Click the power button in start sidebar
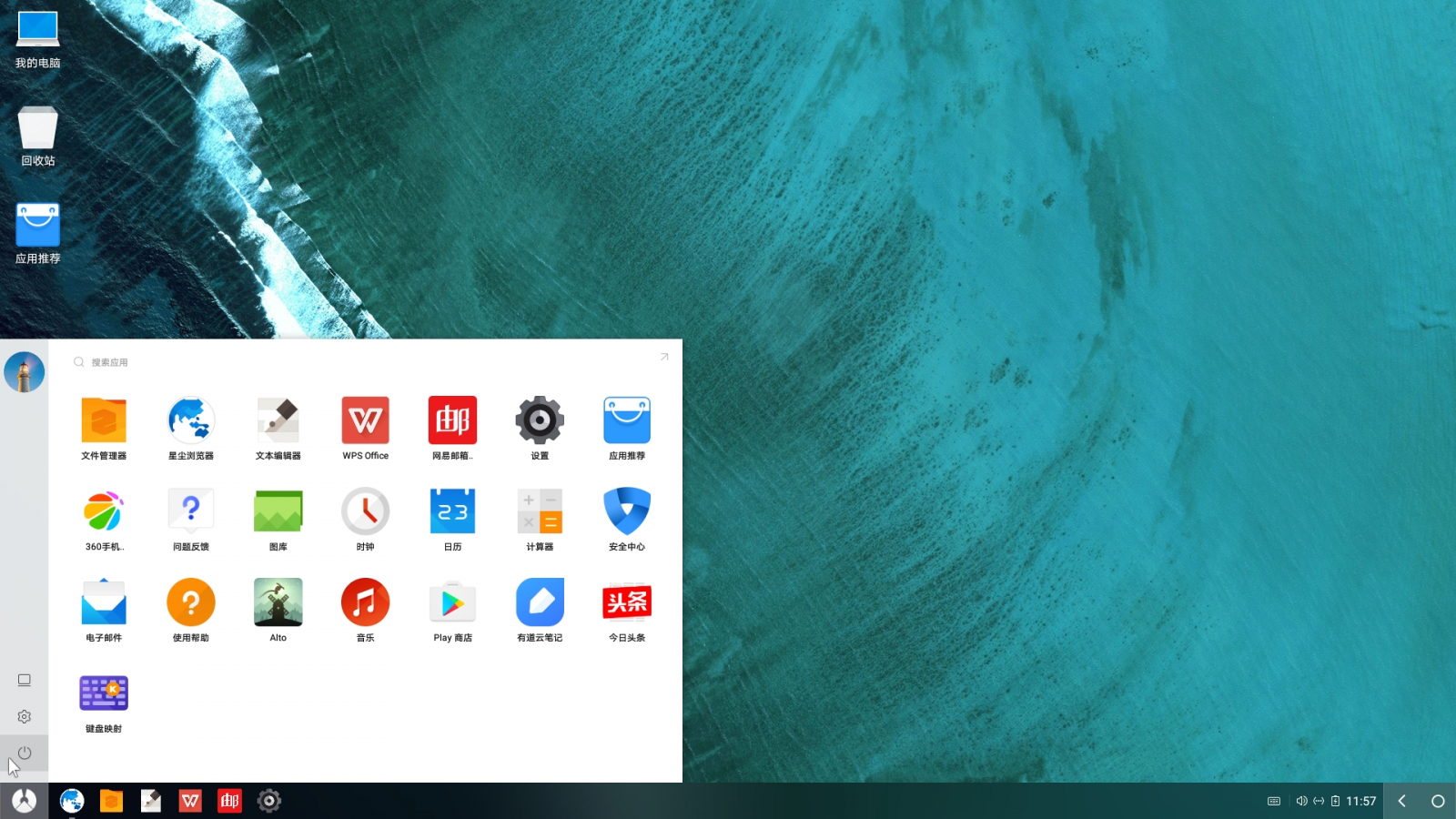Screen dimensions: 1456x819 25,753
